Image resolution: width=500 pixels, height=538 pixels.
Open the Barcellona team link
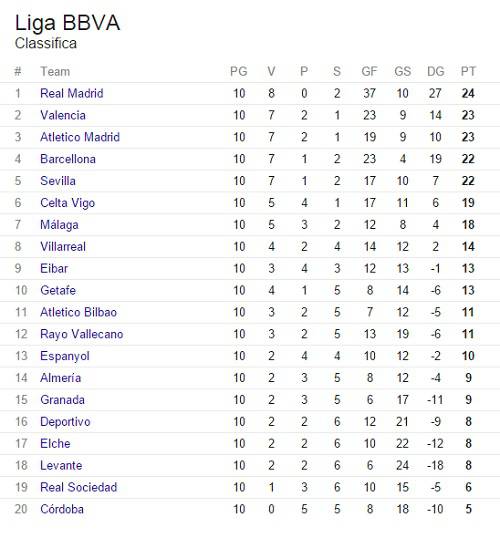coord(68,159)
